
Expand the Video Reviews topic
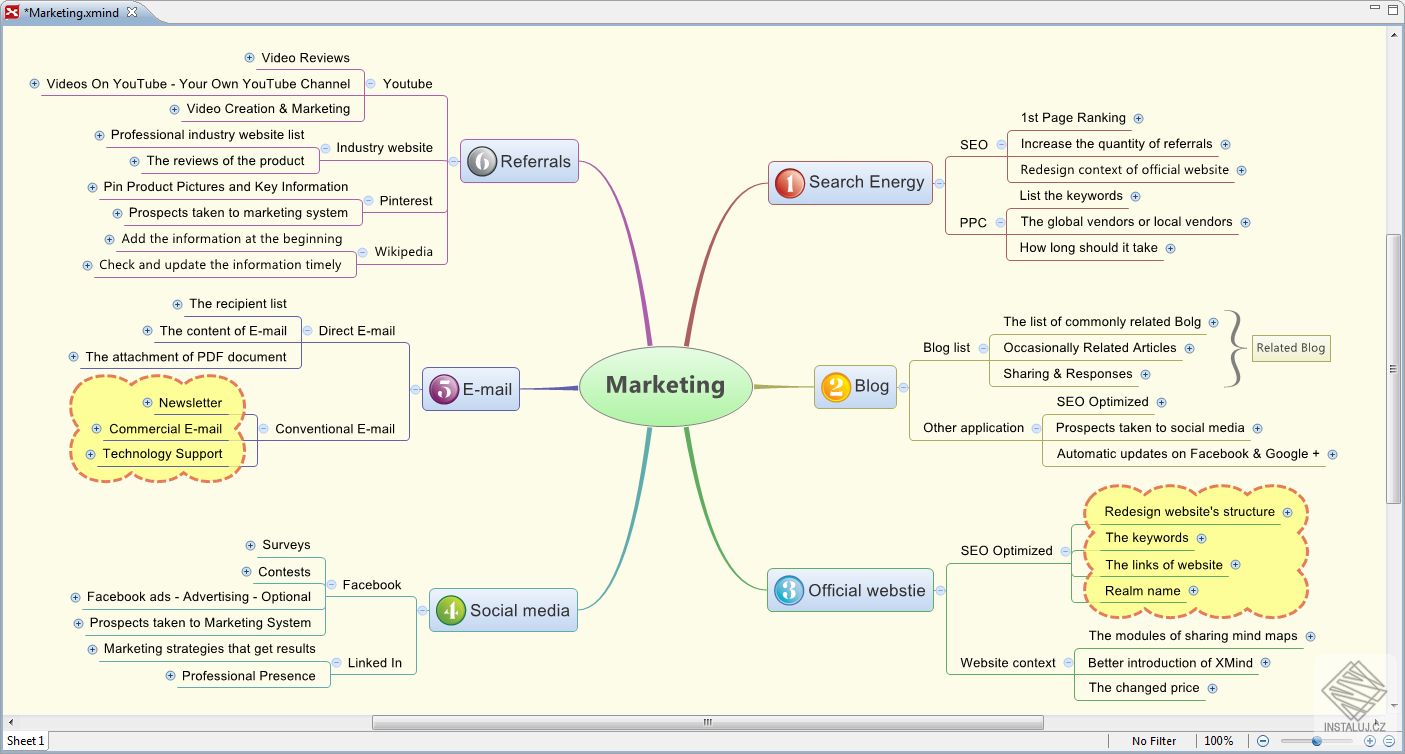pos(250,57)
